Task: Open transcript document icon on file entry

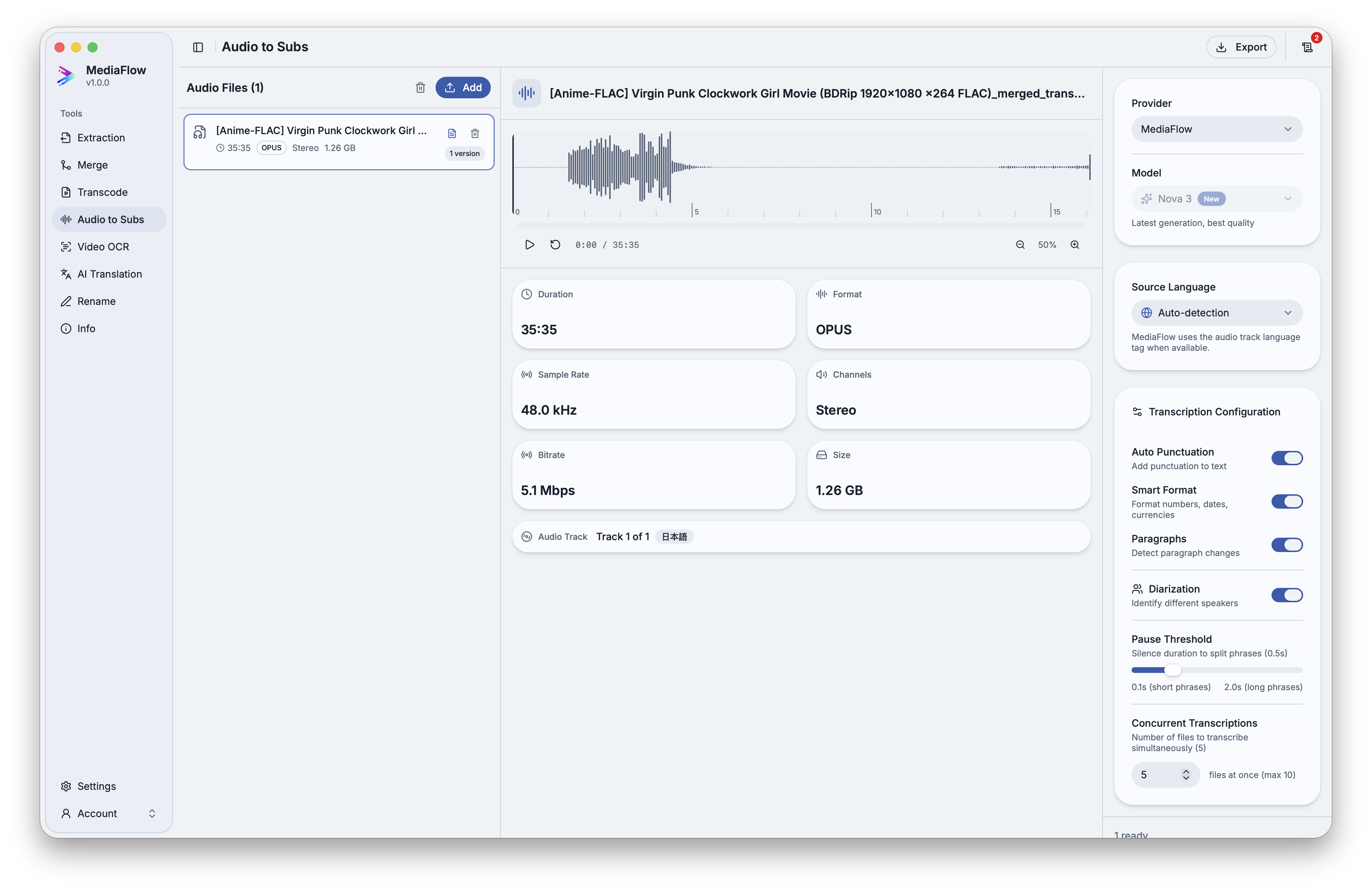Action: pos(452,134)
